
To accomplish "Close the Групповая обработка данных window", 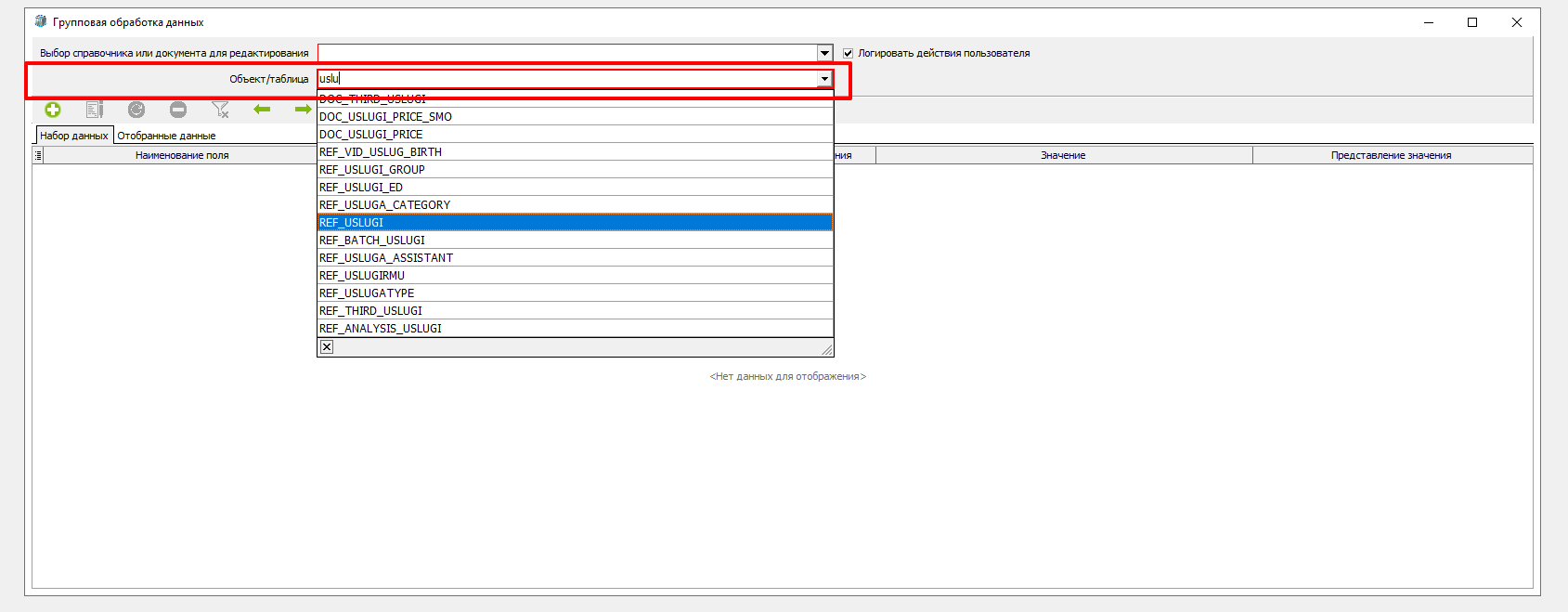I will pyautogui.click(x=1517, y=22).
